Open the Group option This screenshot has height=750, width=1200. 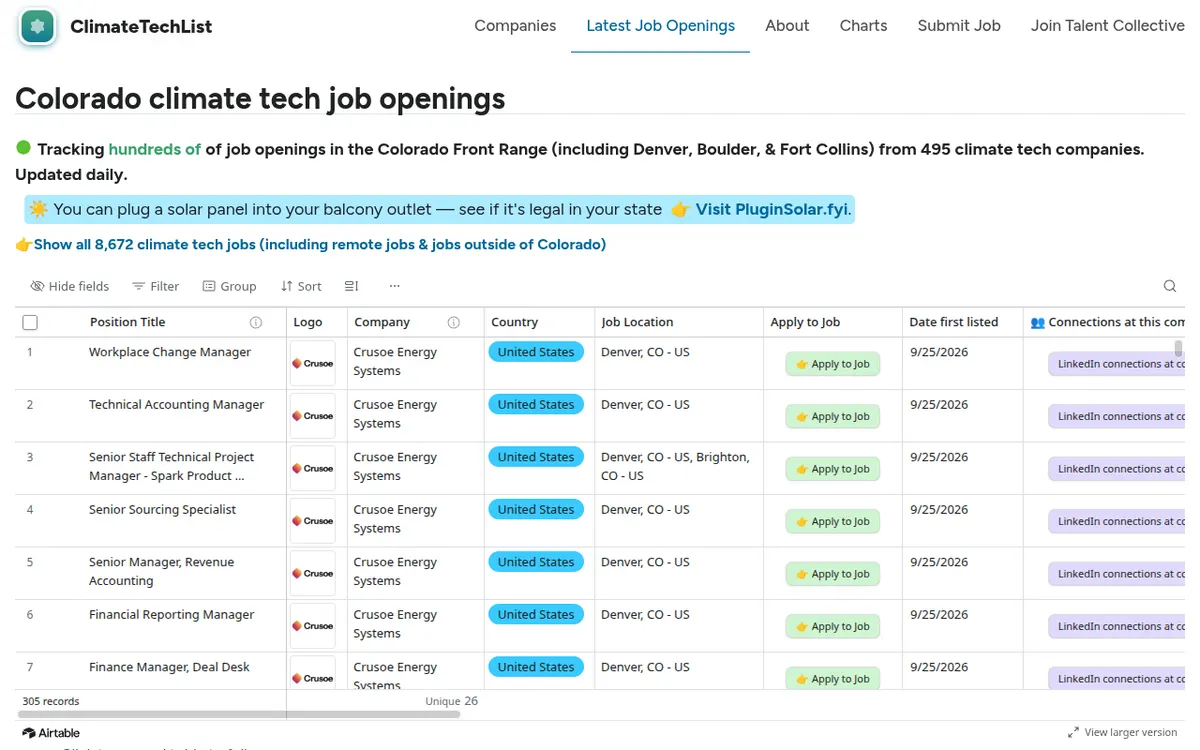(x=229, y=286)
